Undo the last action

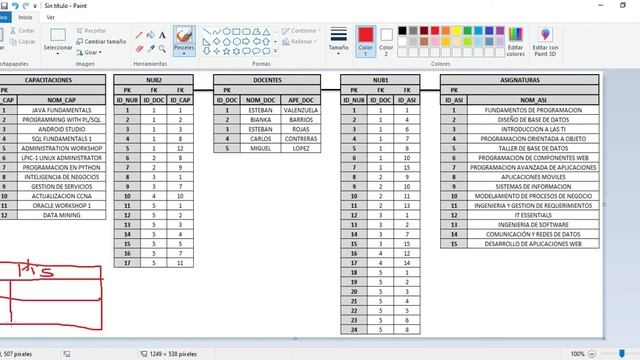point(15,6)
